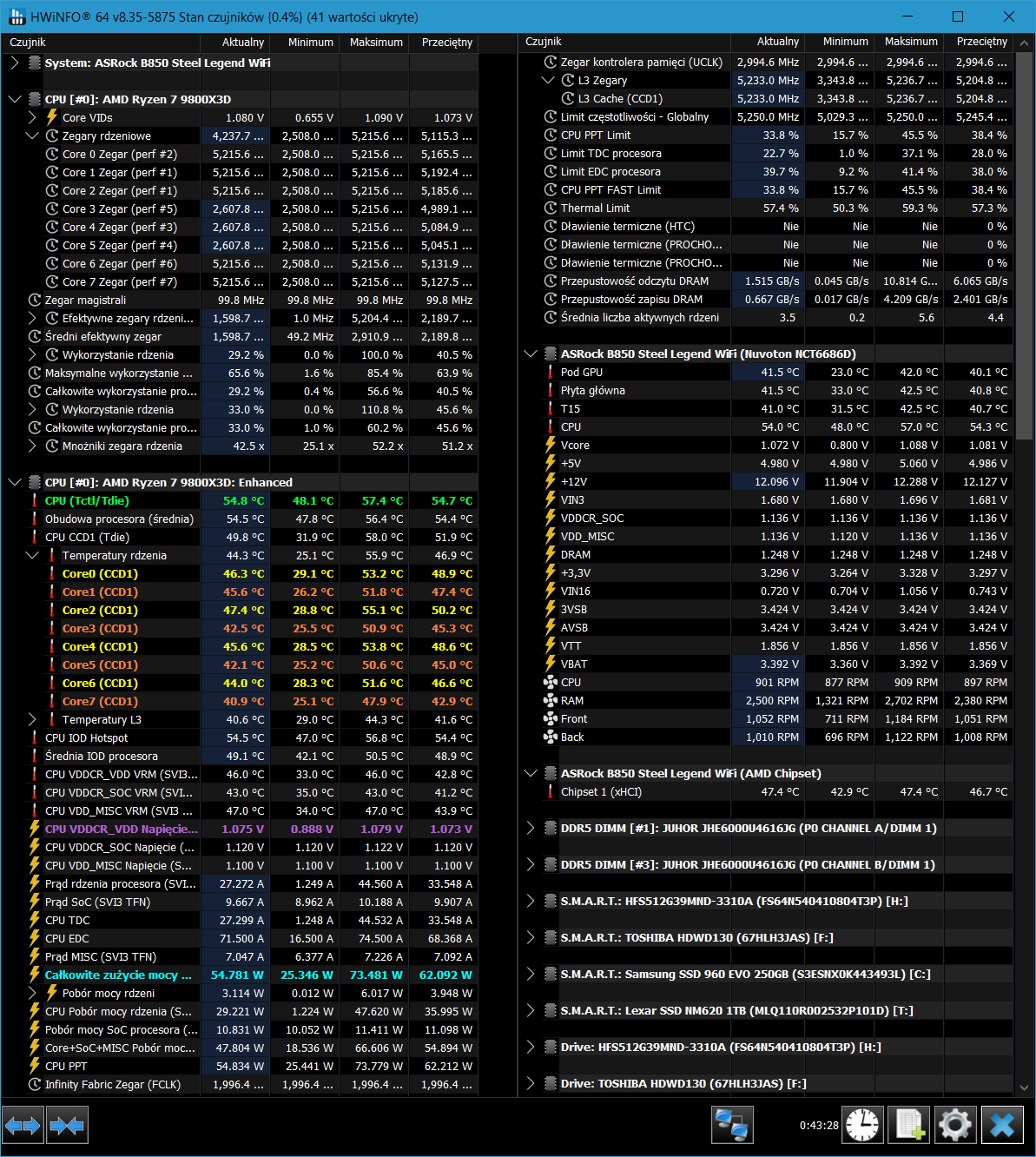Select Przepustowość odczytu DRAM row
The image size is (1036, 1157).
coord(766,281)
